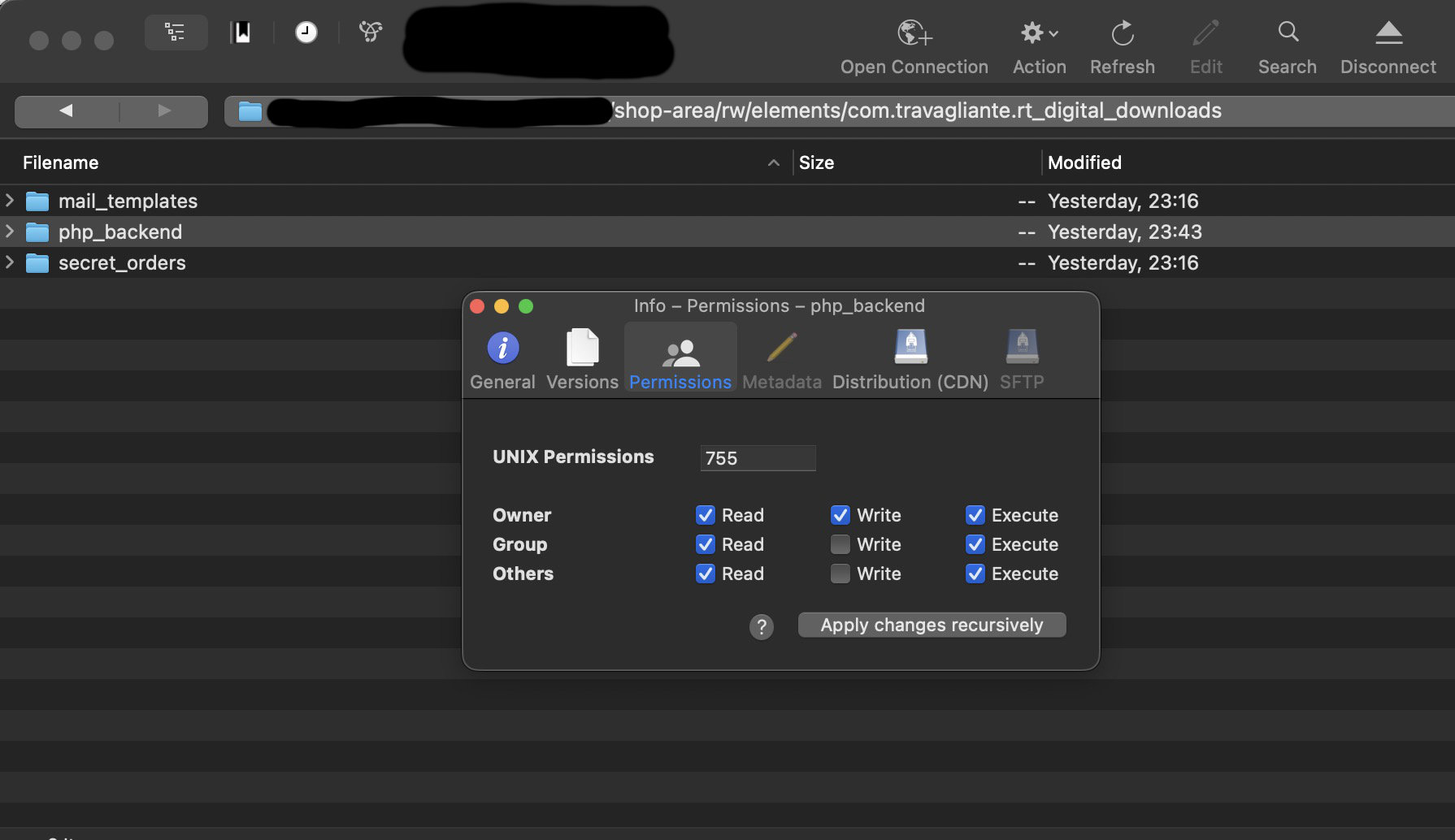
Task: Expand the mail_templates folder
Action: pyautogui.click(x=10, y=200)
